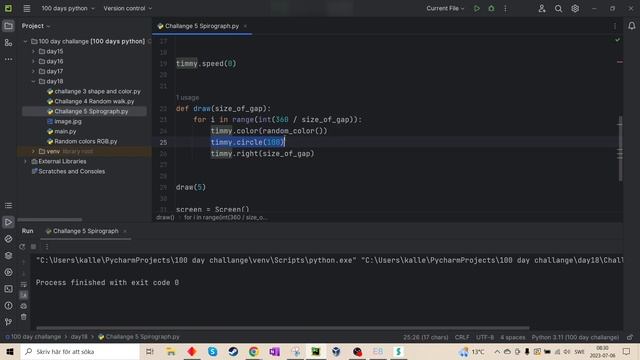Open the Notifications bell
640x360 pixels.
point(631,26)
